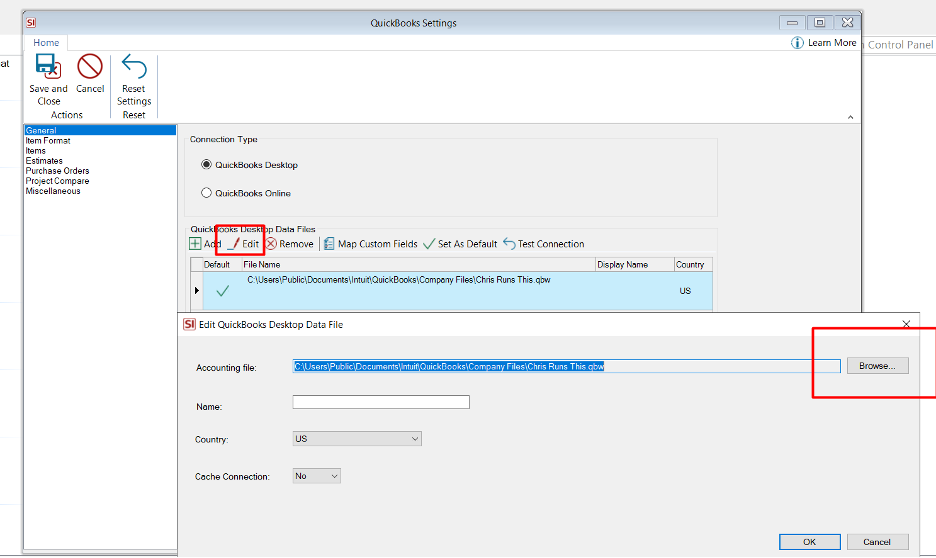The image size is (936, 558).
Task: Select Estimates in the settings list
Action: tap(44, 161)
